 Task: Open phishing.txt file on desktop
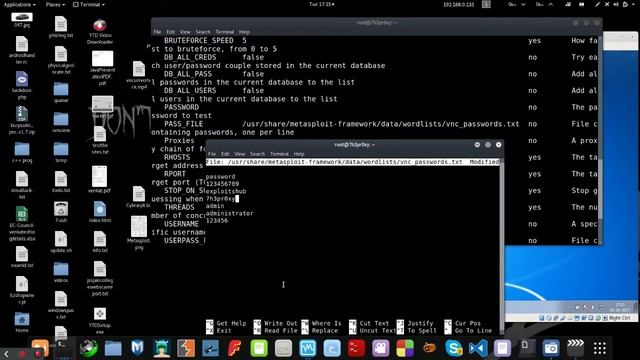tap(61, 27)
